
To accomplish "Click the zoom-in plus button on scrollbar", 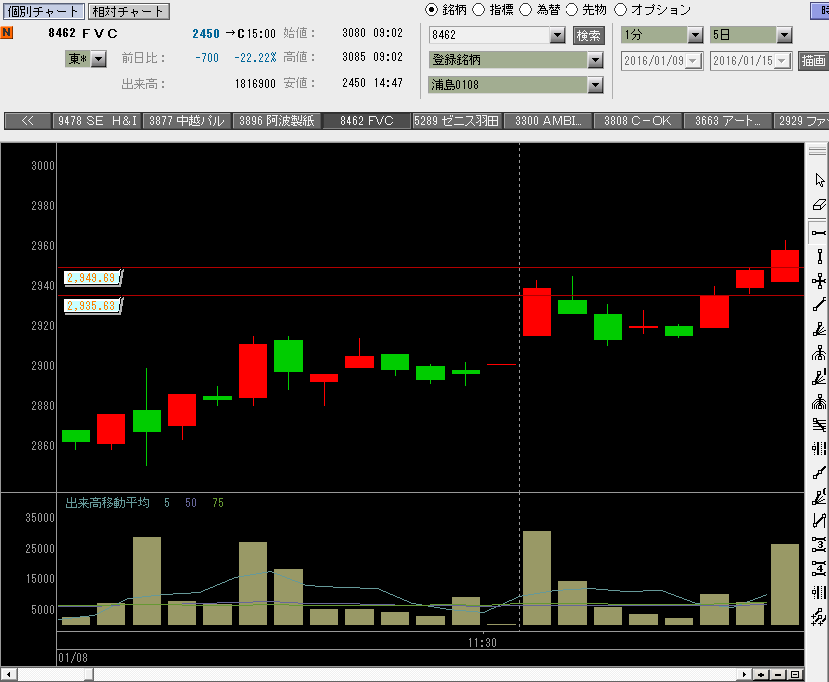I will pyautogui.click(x=761, y=675).
